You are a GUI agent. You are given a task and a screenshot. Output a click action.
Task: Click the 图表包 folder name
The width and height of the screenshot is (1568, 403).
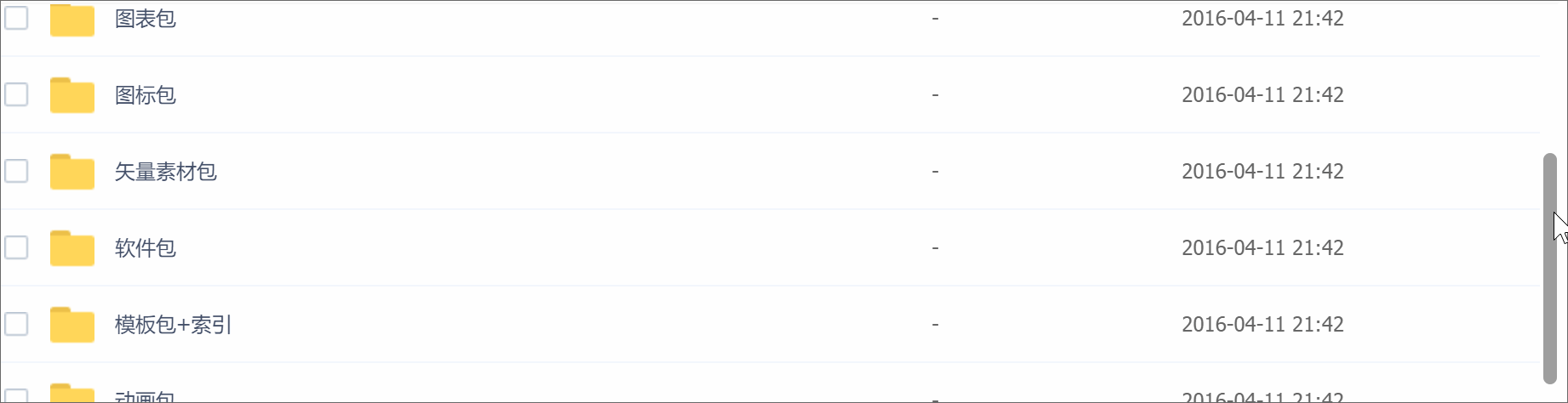click(146, 19)
